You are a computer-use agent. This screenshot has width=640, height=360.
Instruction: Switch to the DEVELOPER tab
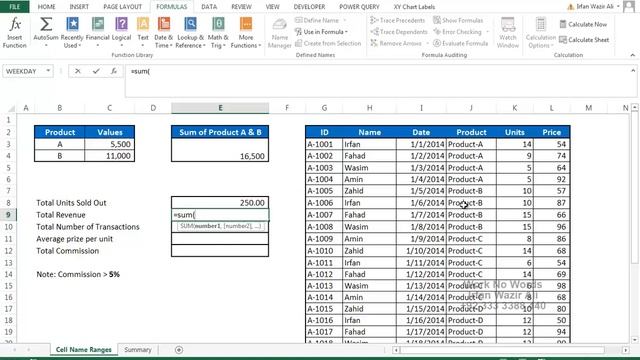pos(309,7)
